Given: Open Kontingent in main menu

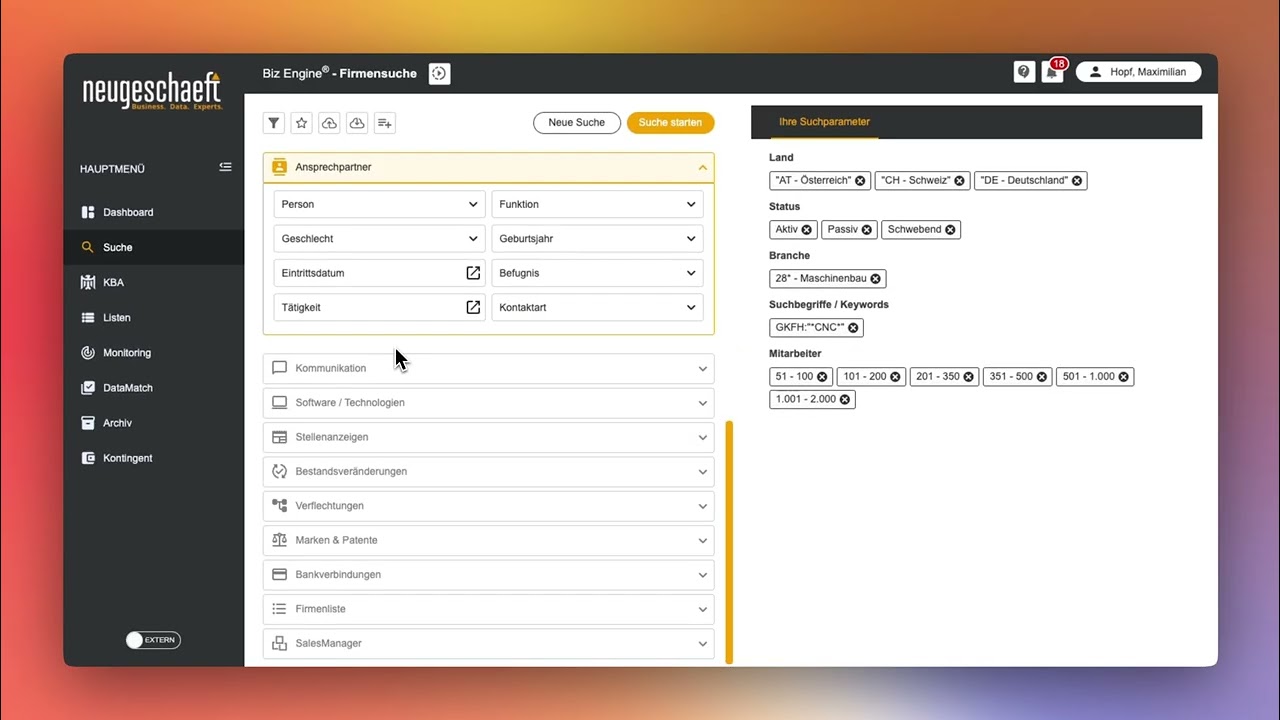Looking at the screenshot, I should pos(154,458).
